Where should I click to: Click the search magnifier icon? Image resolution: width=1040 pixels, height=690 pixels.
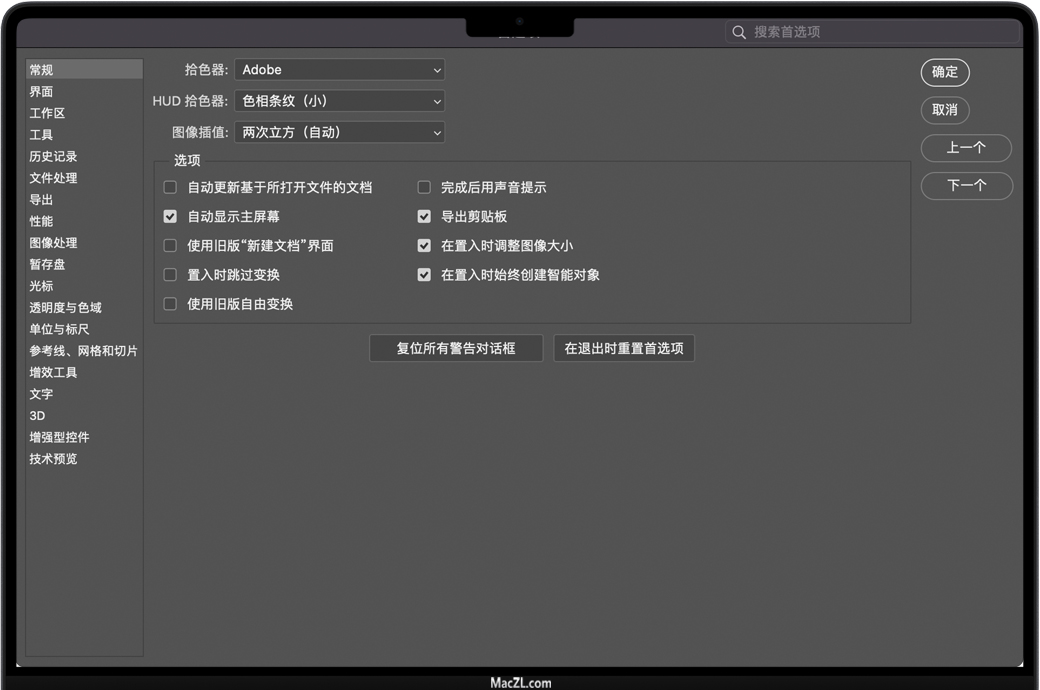tap(739, 32)
